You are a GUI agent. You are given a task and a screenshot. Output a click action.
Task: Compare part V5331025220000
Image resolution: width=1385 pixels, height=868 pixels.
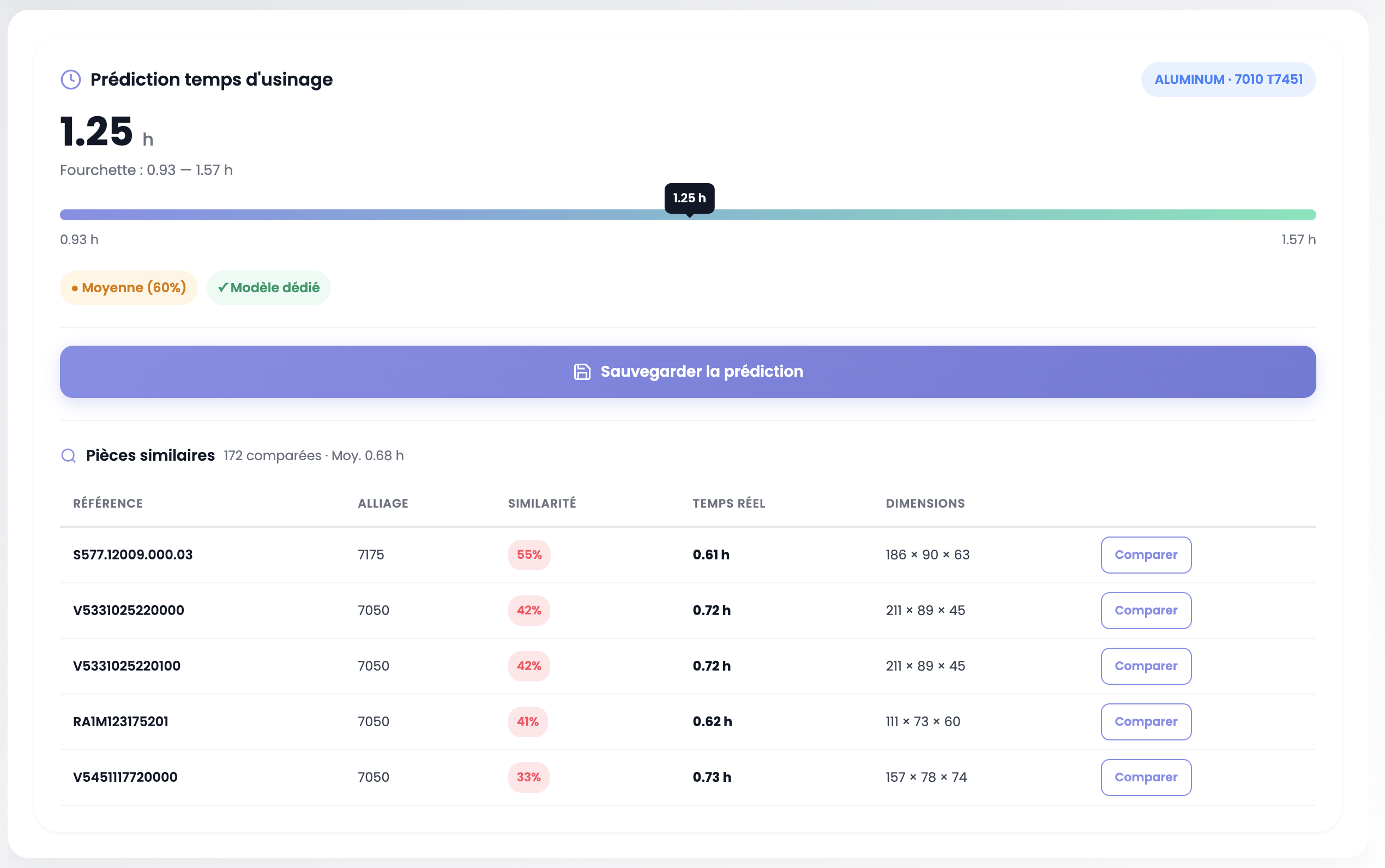(x=1145, y=610)
